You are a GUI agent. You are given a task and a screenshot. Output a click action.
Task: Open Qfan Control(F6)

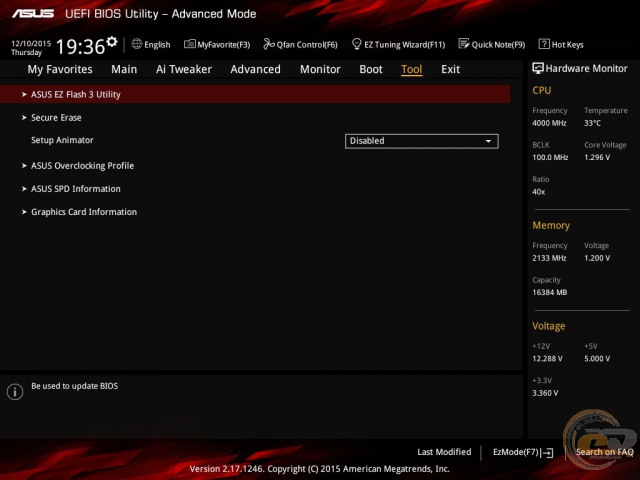click(300, 44)
